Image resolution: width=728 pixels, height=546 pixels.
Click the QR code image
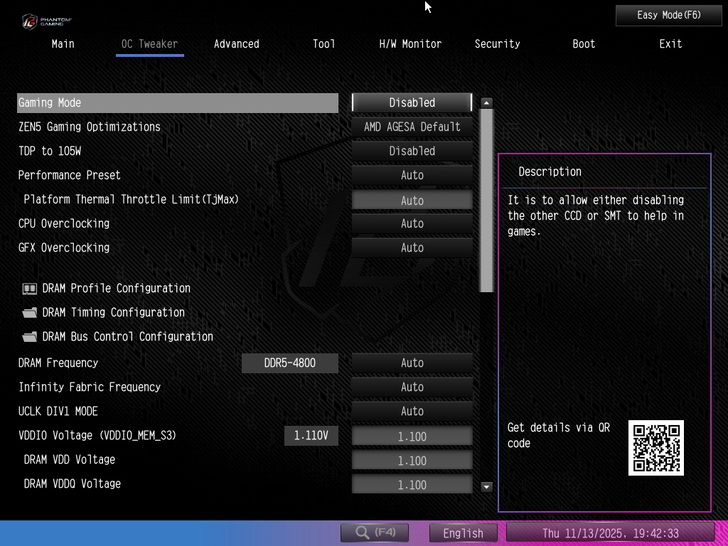(x=656, y=447)
